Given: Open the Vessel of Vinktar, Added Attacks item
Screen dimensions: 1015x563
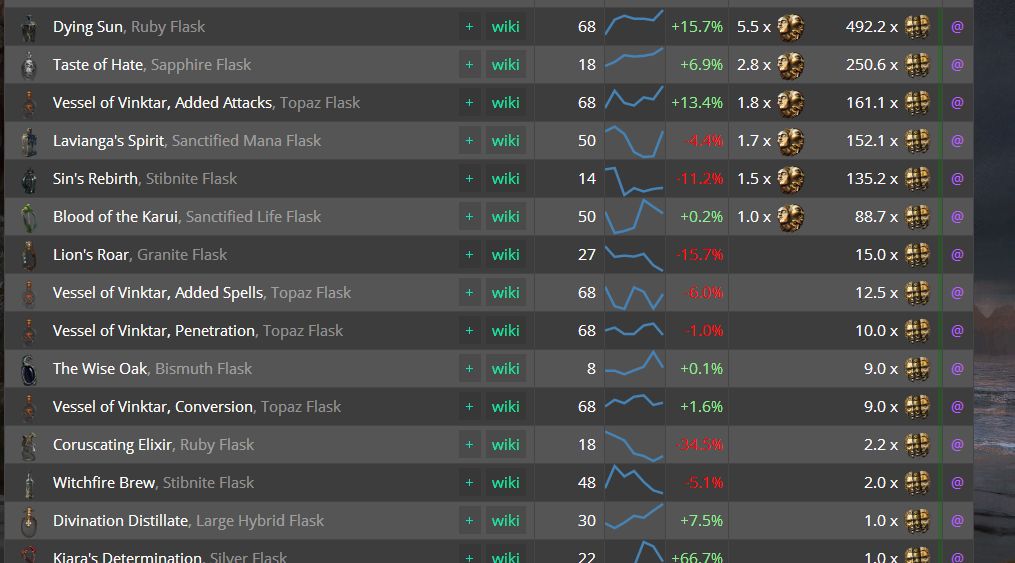Looking at the screenshot, I should (162, 103).
